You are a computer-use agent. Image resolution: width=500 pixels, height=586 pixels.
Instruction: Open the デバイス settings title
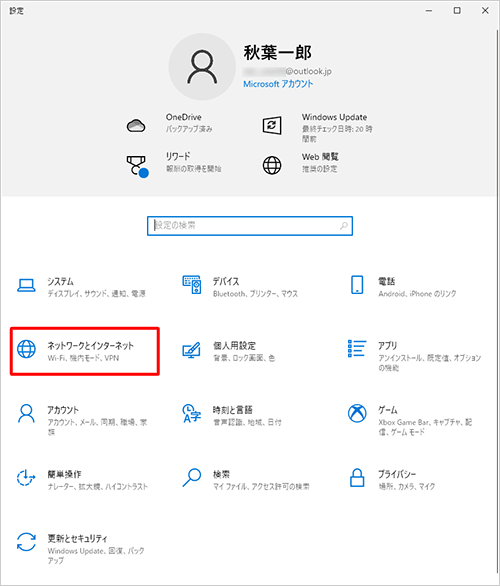coord(226,281)
